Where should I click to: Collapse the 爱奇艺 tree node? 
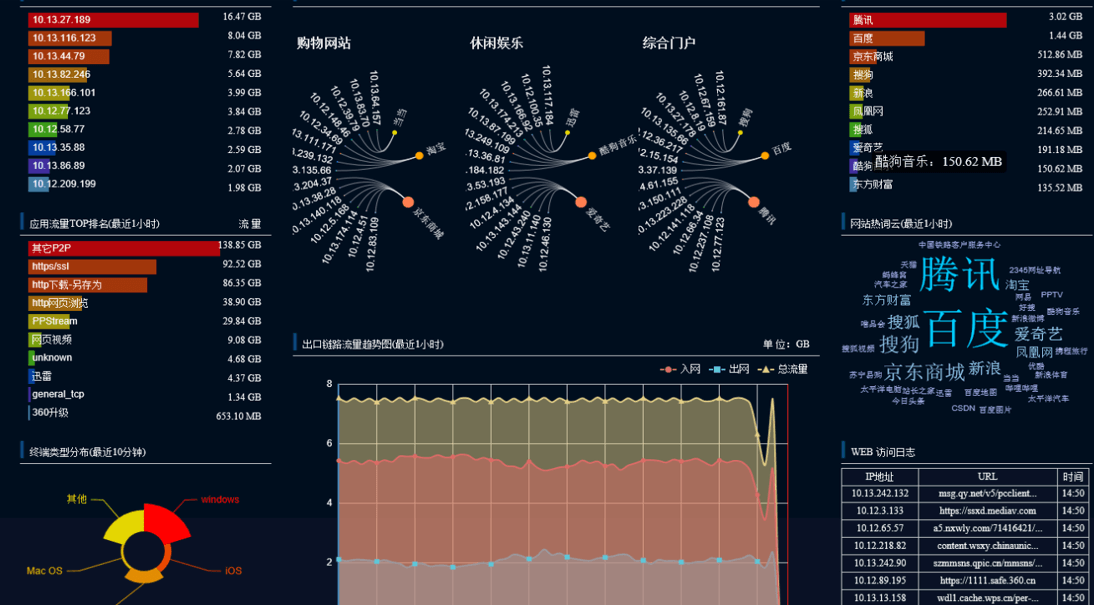point(581,203)
